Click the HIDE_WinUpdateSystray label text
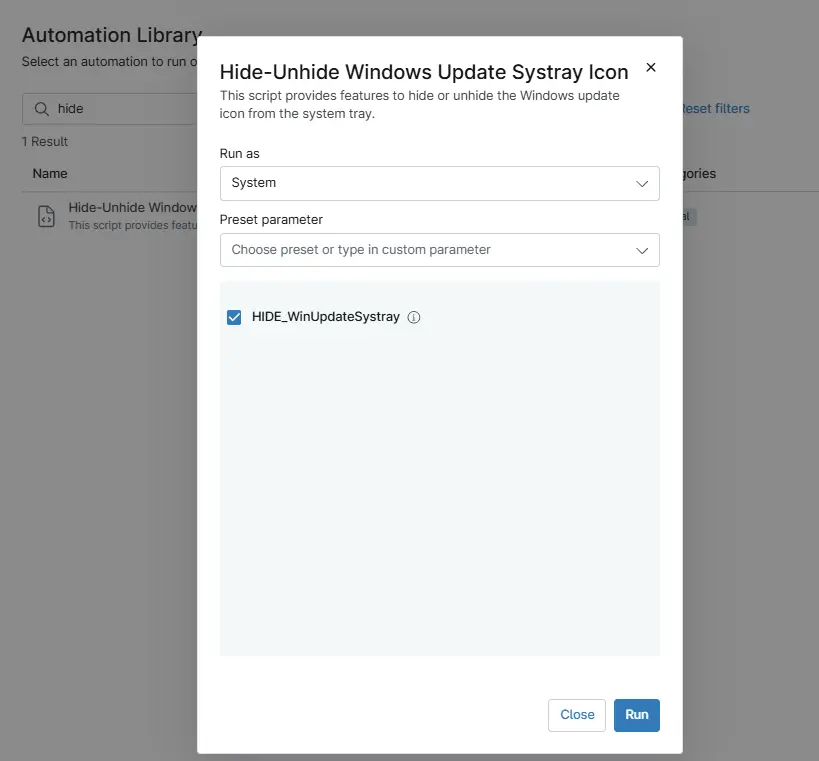This screenshot has height=761, width=819. (x=325, y=317)
